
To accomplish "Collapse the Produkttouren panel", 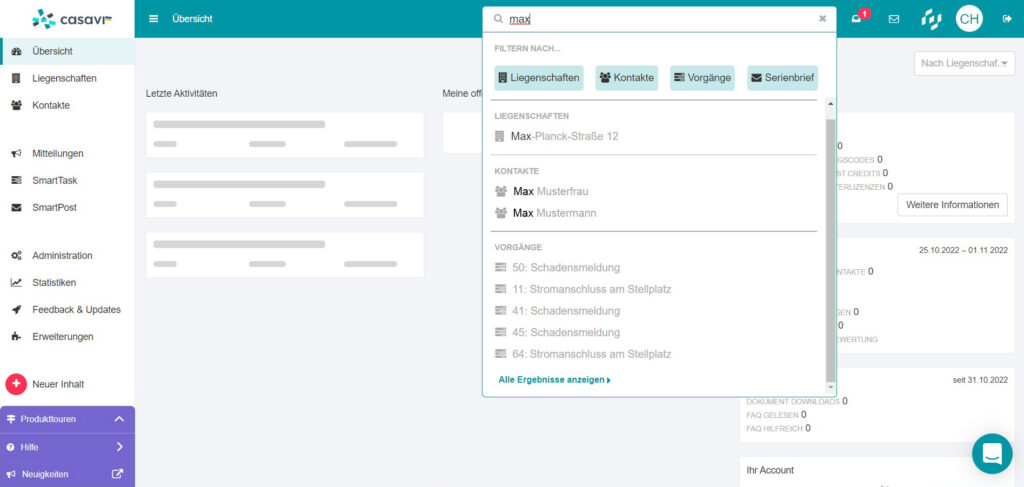I will pos(119,419).
